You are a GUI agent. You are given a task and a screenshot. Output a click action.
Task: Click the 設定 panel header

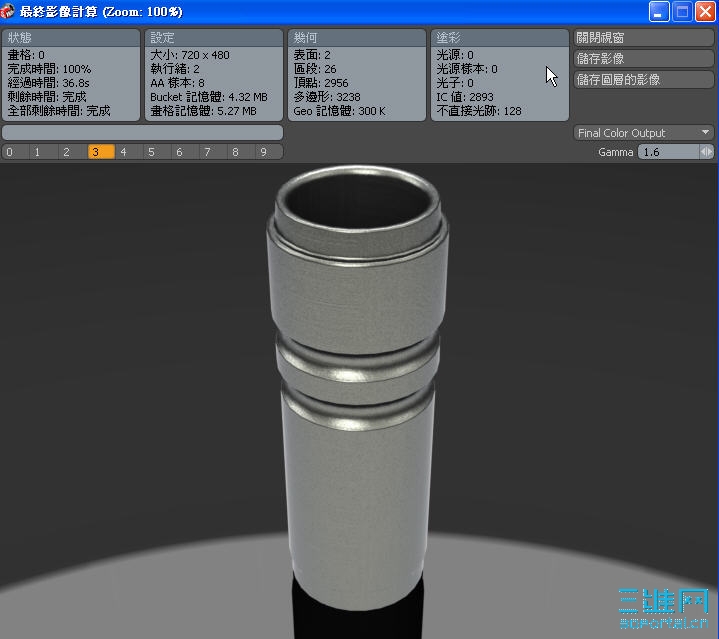[x=214, y=38]
